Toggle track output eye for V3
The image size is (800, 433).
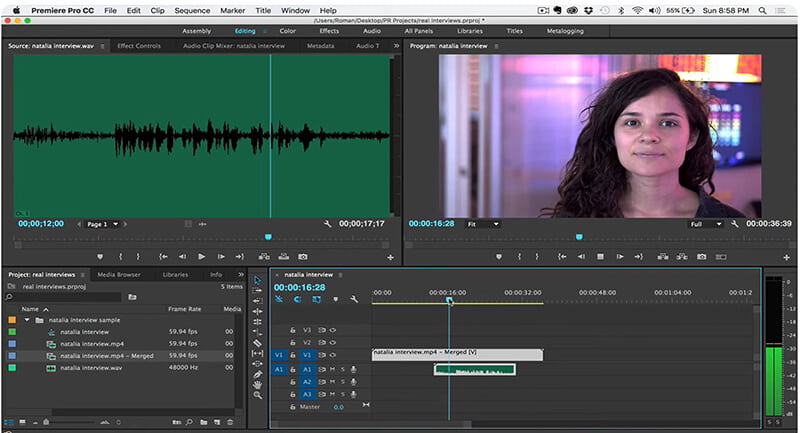[x=333, y=330]
